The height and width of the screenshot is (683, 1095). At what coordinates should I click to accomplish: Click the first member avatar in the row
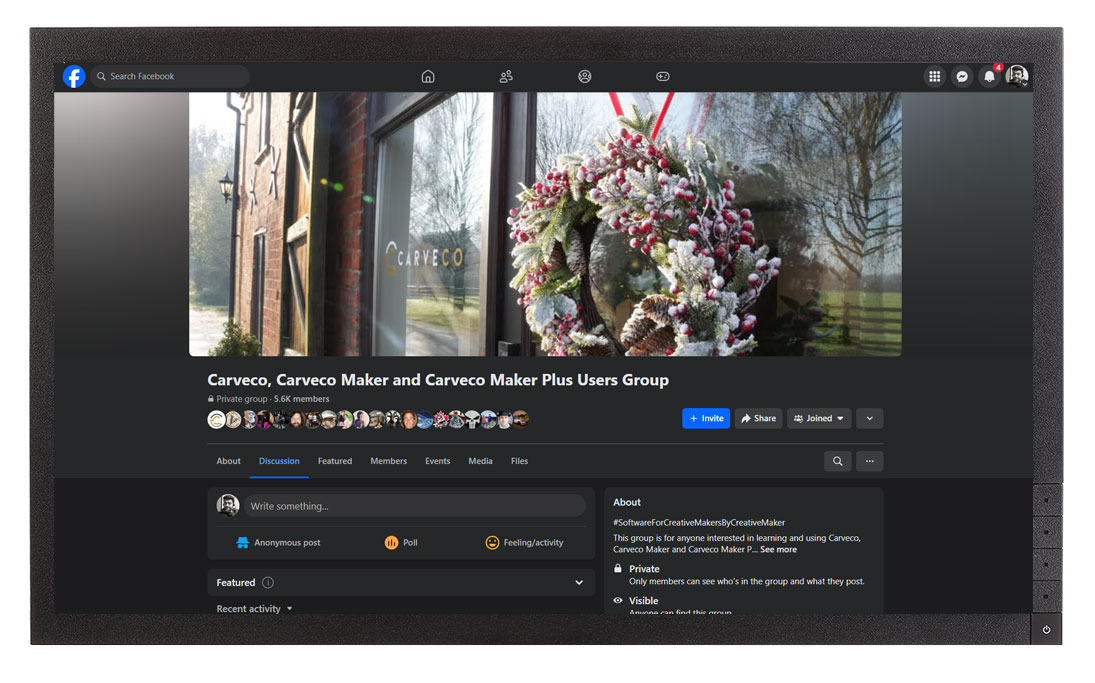pos(216,419)
